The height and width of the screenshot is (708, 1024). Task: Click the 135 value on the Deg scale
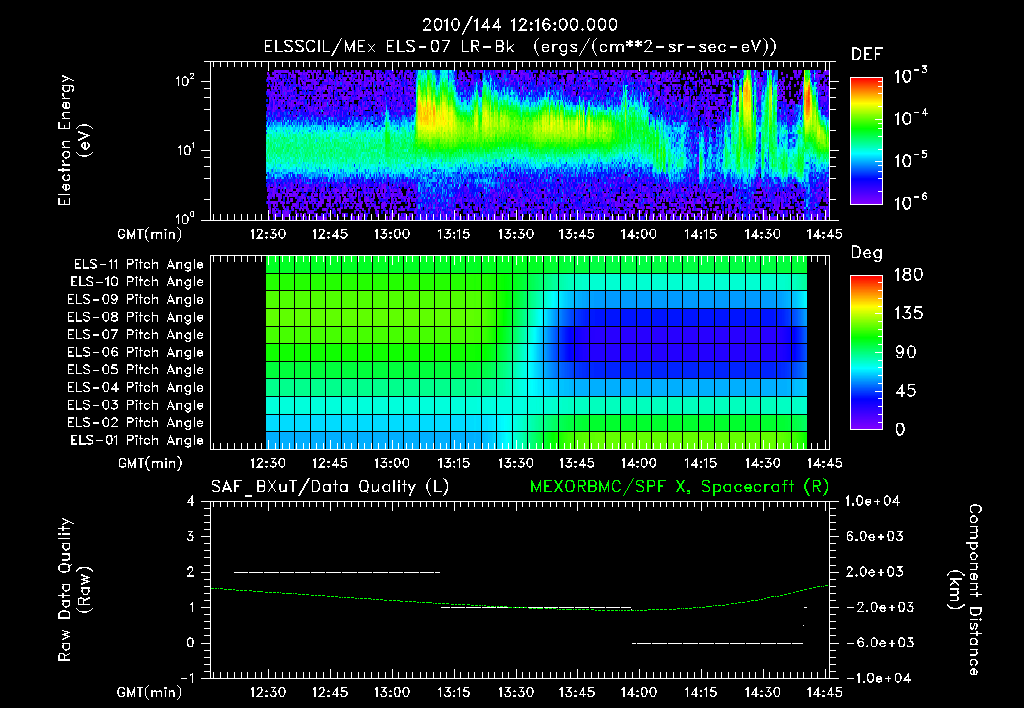coord(908,314)
